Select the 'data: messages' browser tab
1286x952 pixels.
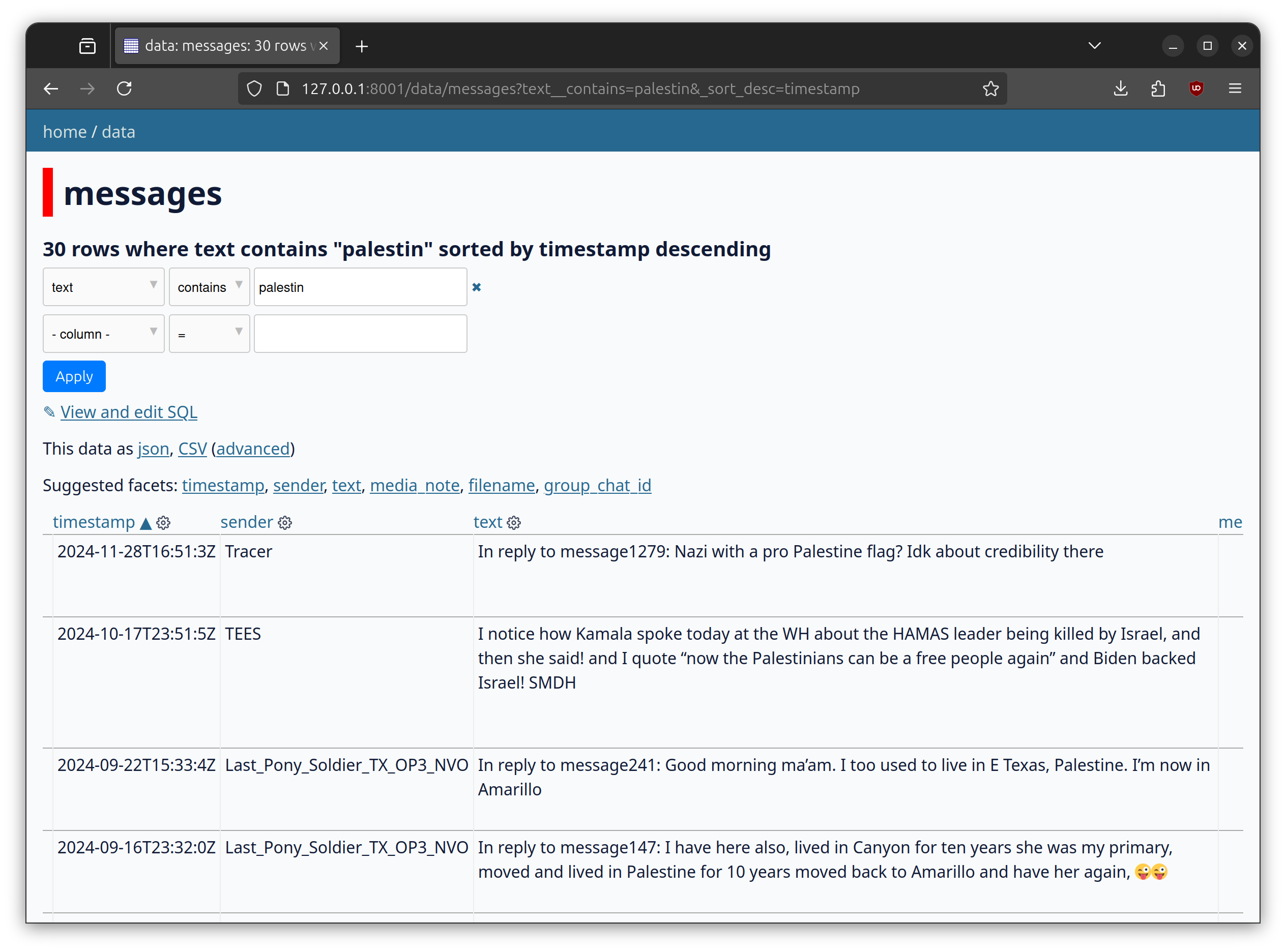(x=225, y=46)
